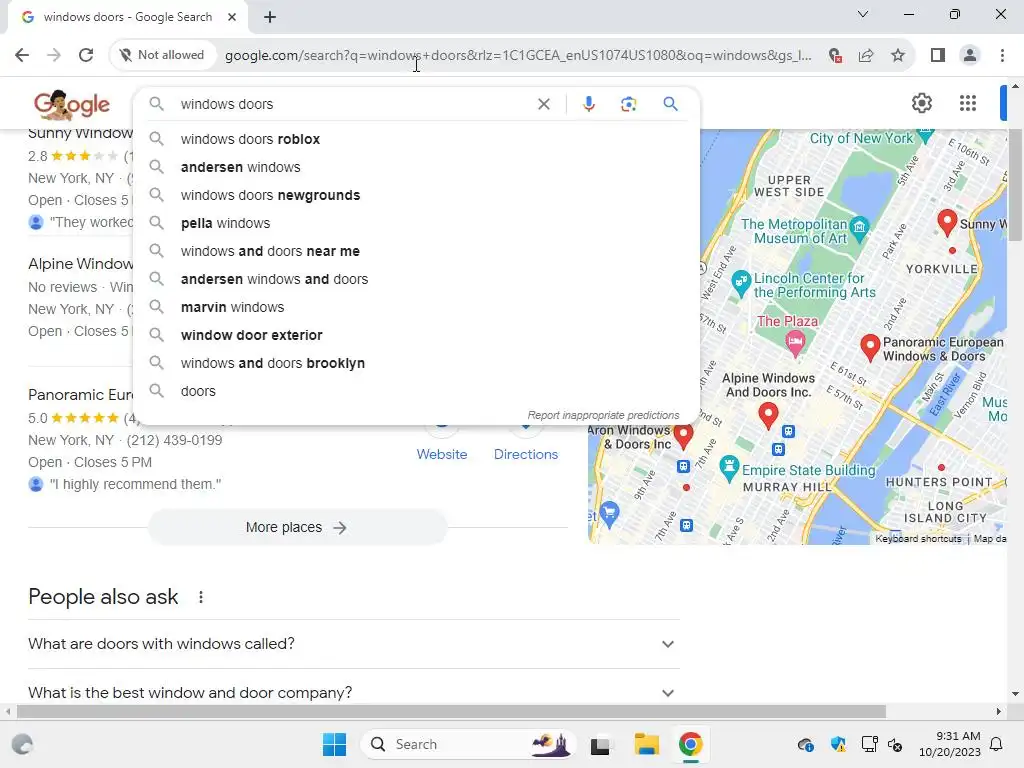
Task: Open People also ask options dots
Action: coord(200,597)
